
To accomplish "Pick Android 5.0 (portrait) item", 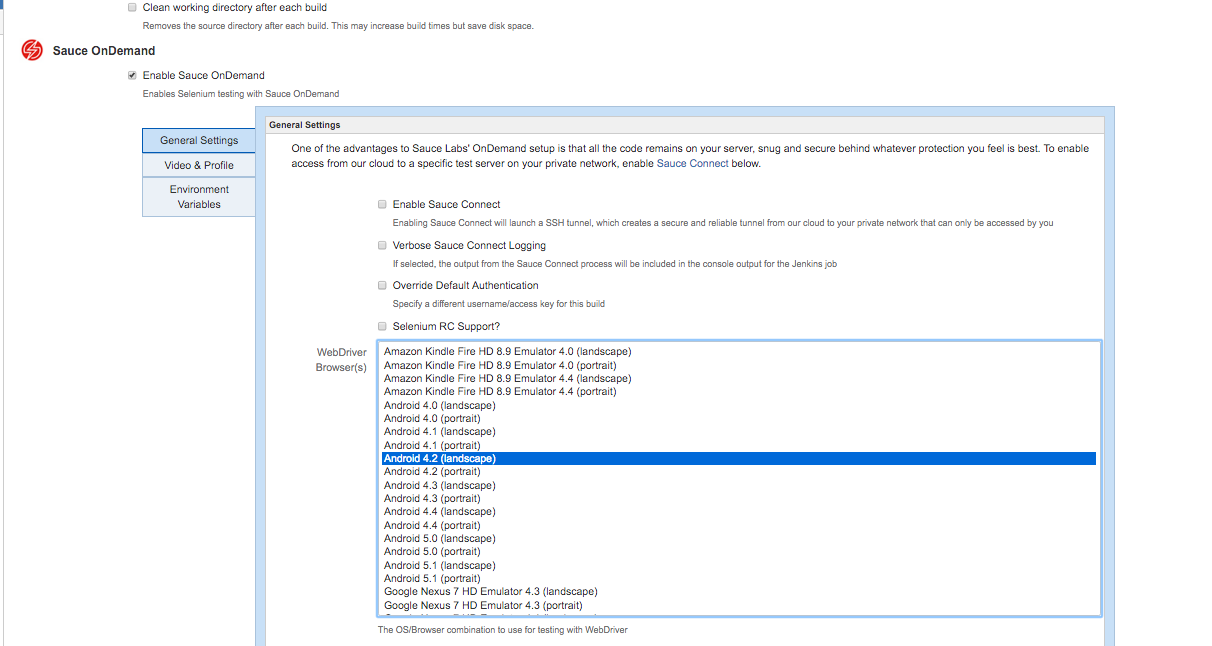I will [x=739, y=552].
